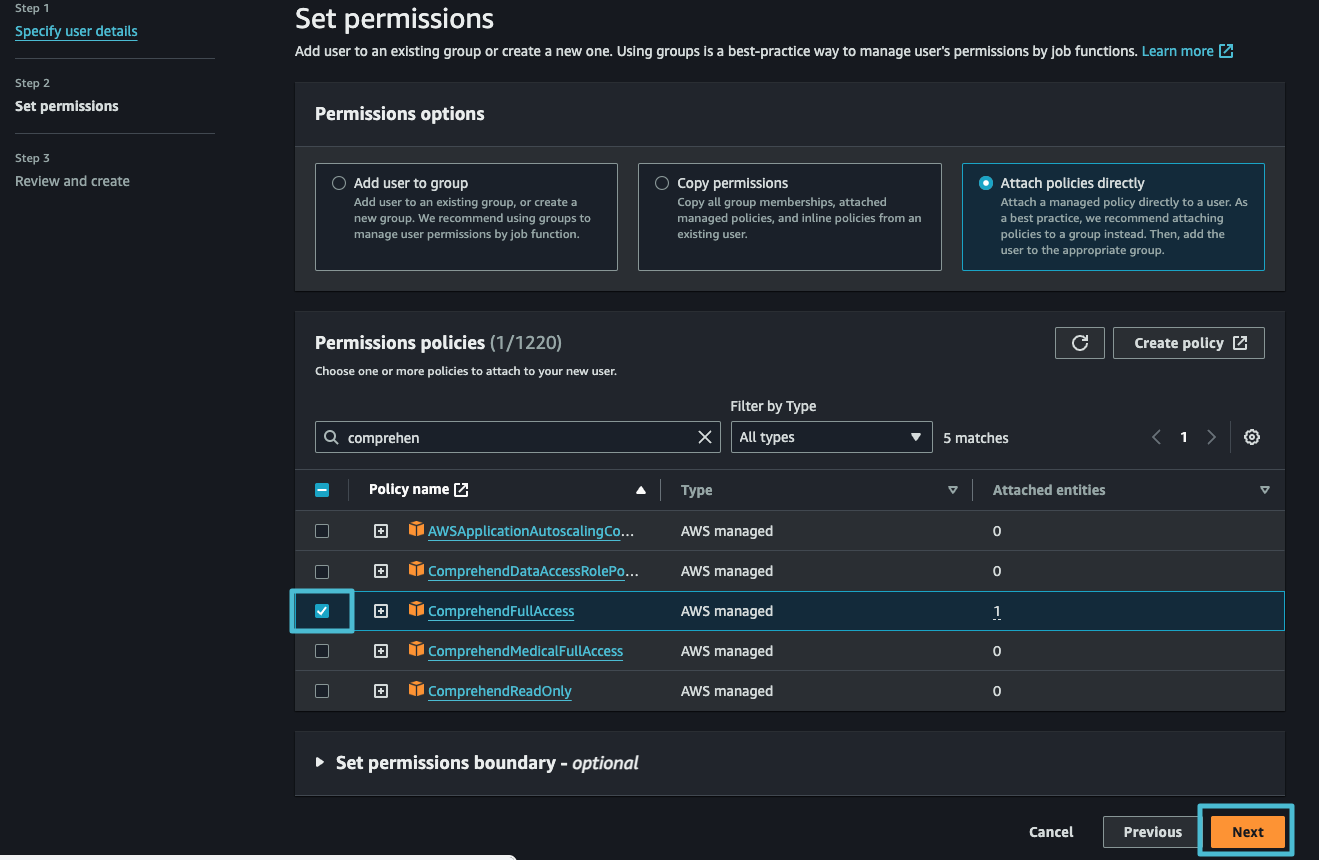The height and width of the screenshot is (860, 1319).
Task: Select the Add user to group option
Action: tap(339, 184)
